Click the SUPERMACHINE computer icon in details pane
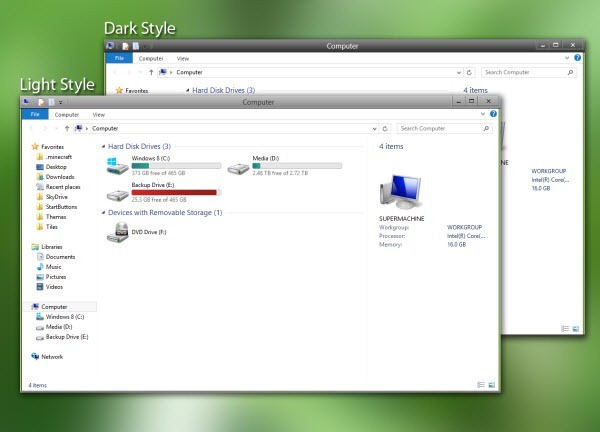 [x=401, y=192]
